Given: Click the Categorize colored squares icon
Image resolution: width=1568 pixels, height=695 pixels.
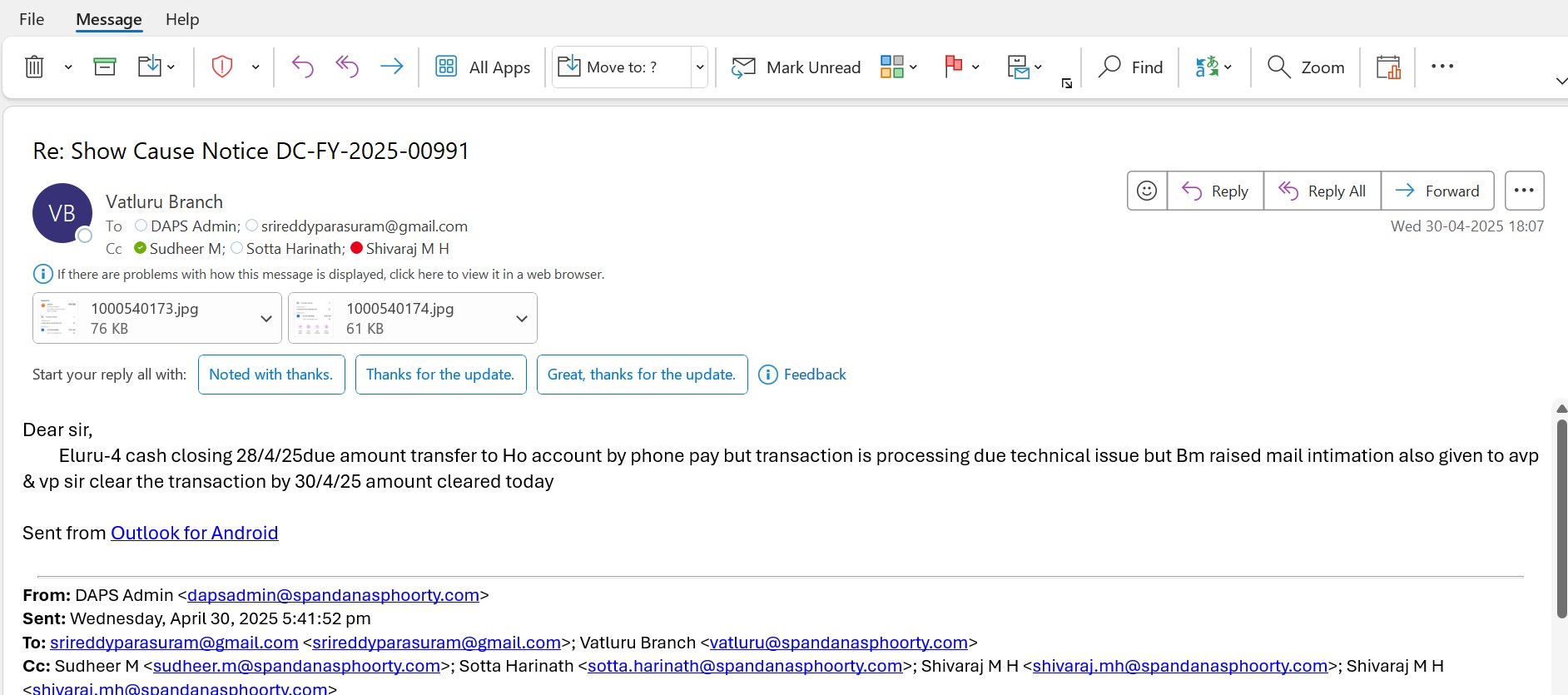Looking at the screenshot, I should click(891, 67).
